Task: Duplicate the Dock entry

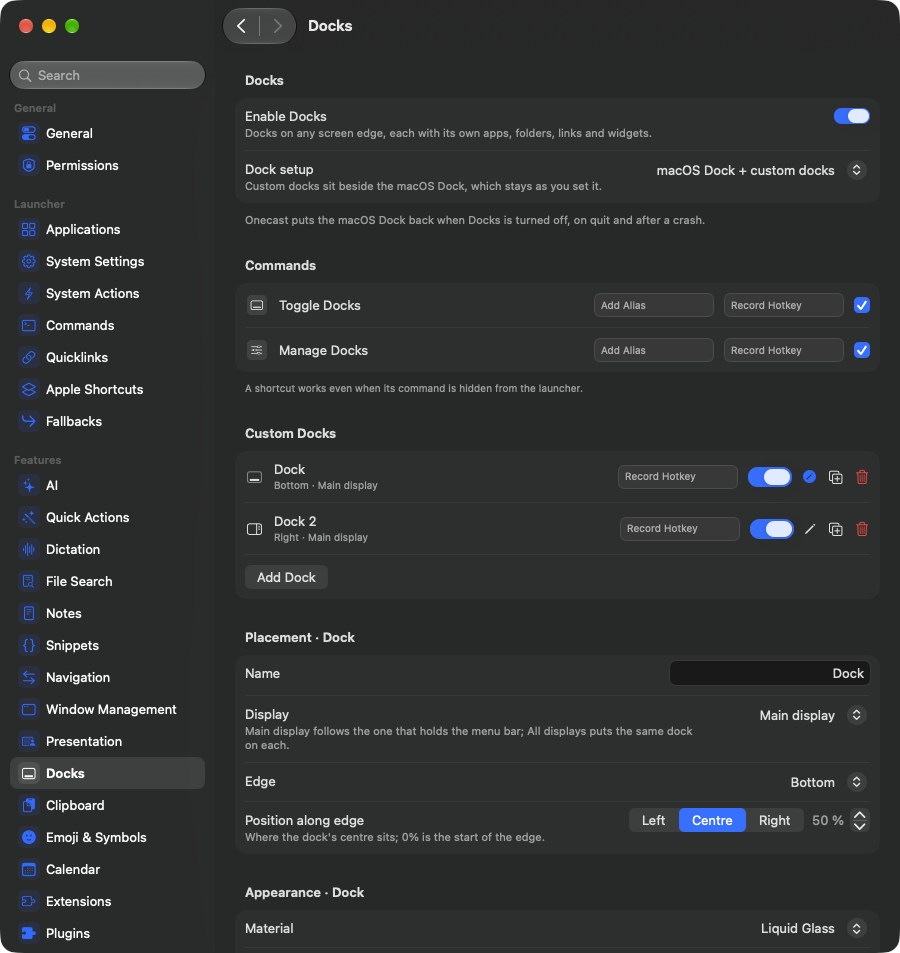Action: 836,477
